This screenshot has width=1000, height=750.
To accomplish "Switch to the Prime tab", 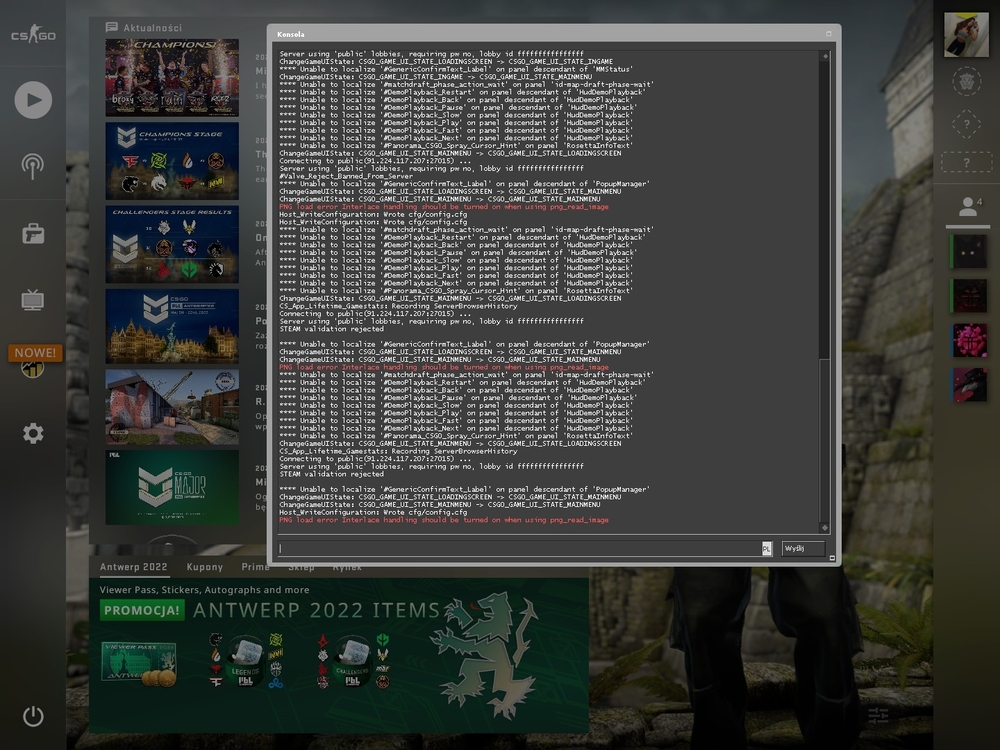I will click(256, 567).
